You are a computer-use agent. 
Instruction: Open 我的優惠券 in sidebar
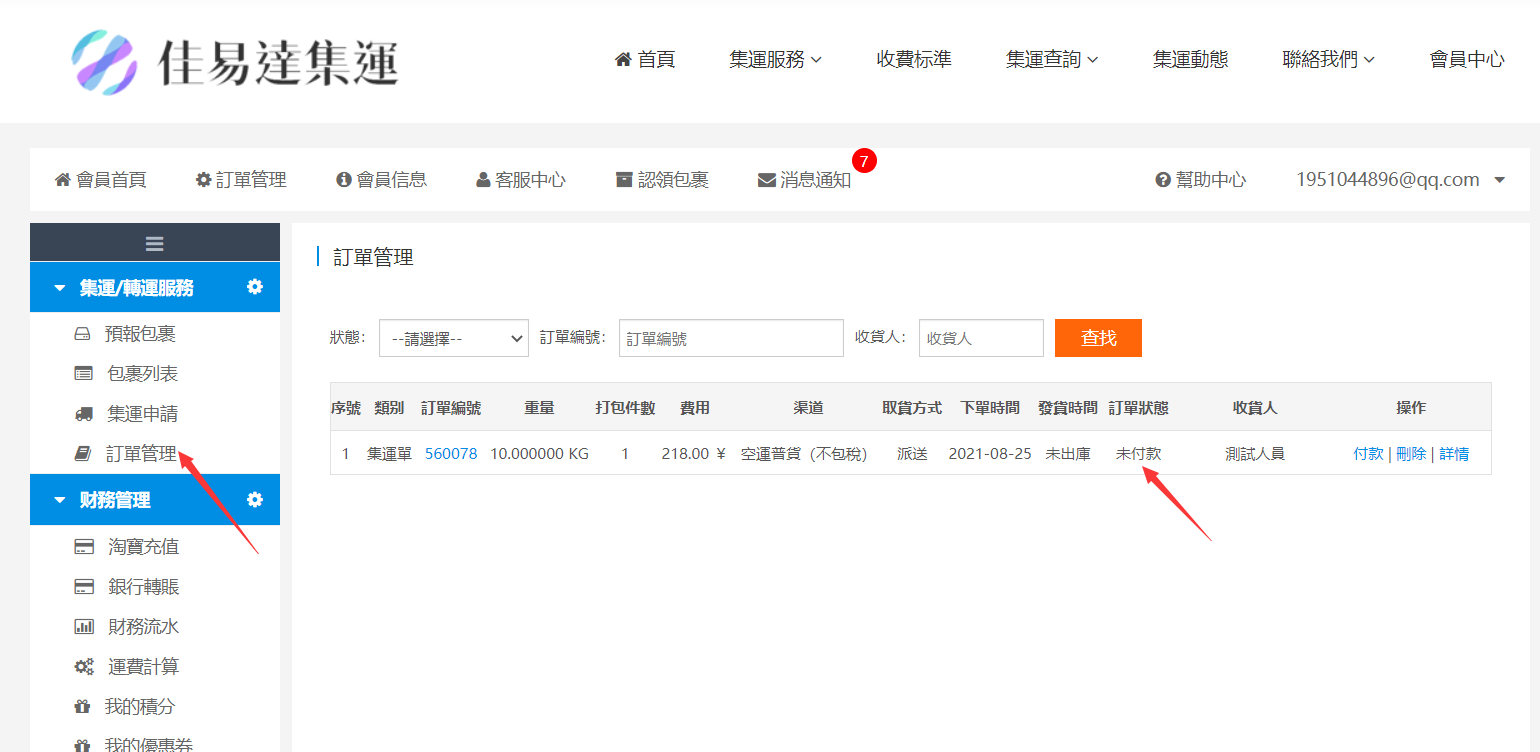point(149,744)
